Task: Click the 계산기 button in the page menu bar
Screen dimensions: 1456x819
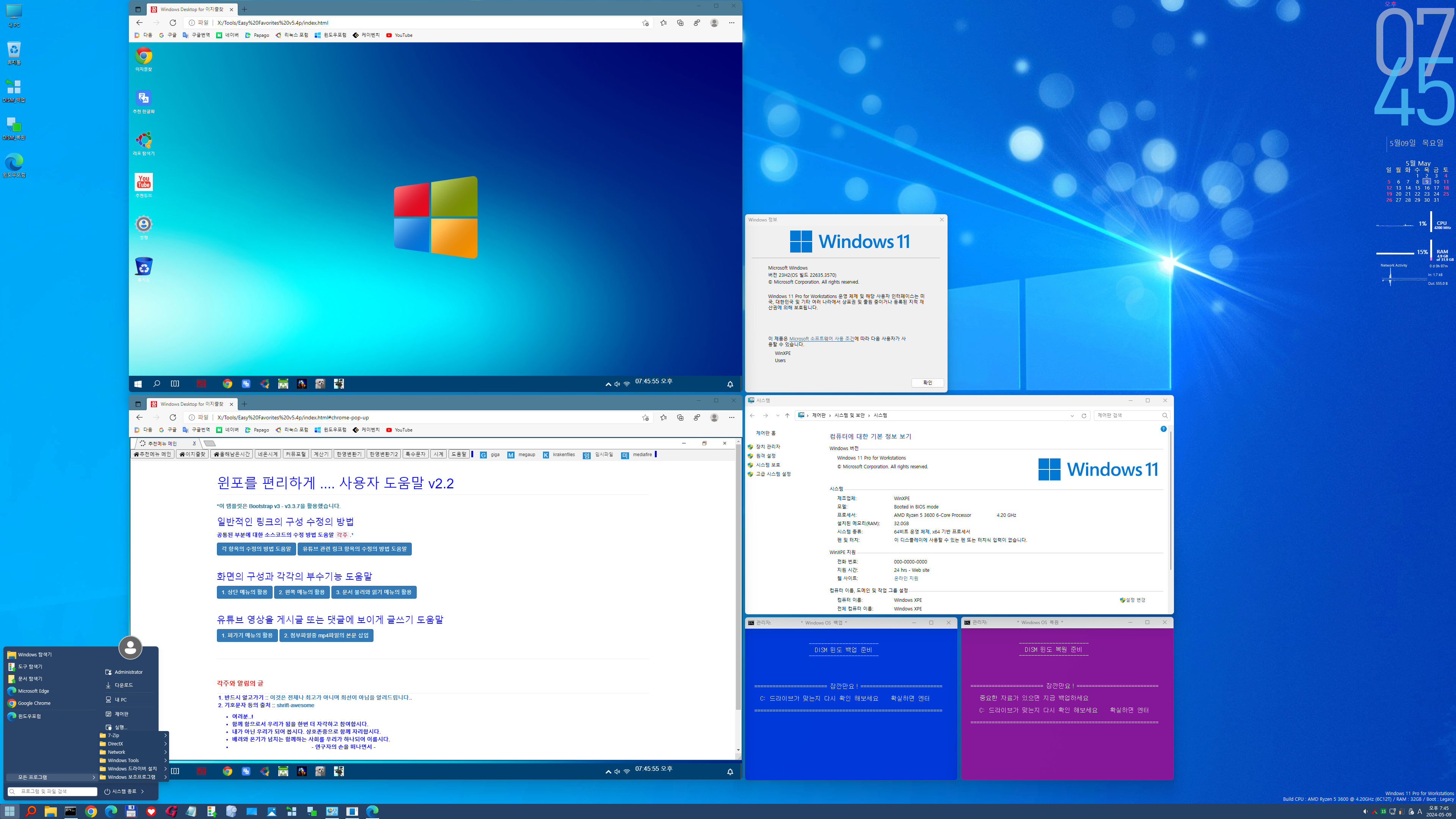Action: click(x=321, y=455)
